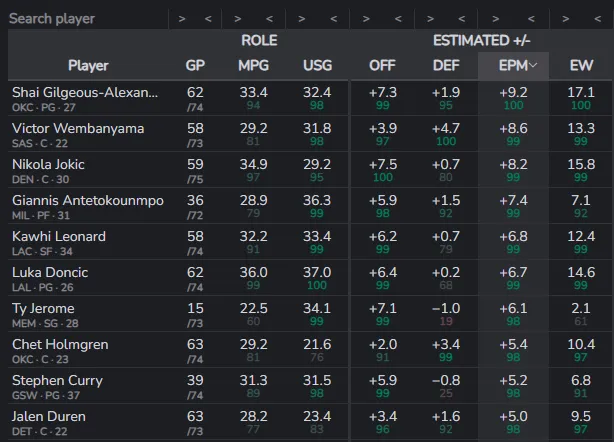Open Stephen Curry's player page
Viewport: 614px width, 442px height.
58,380
